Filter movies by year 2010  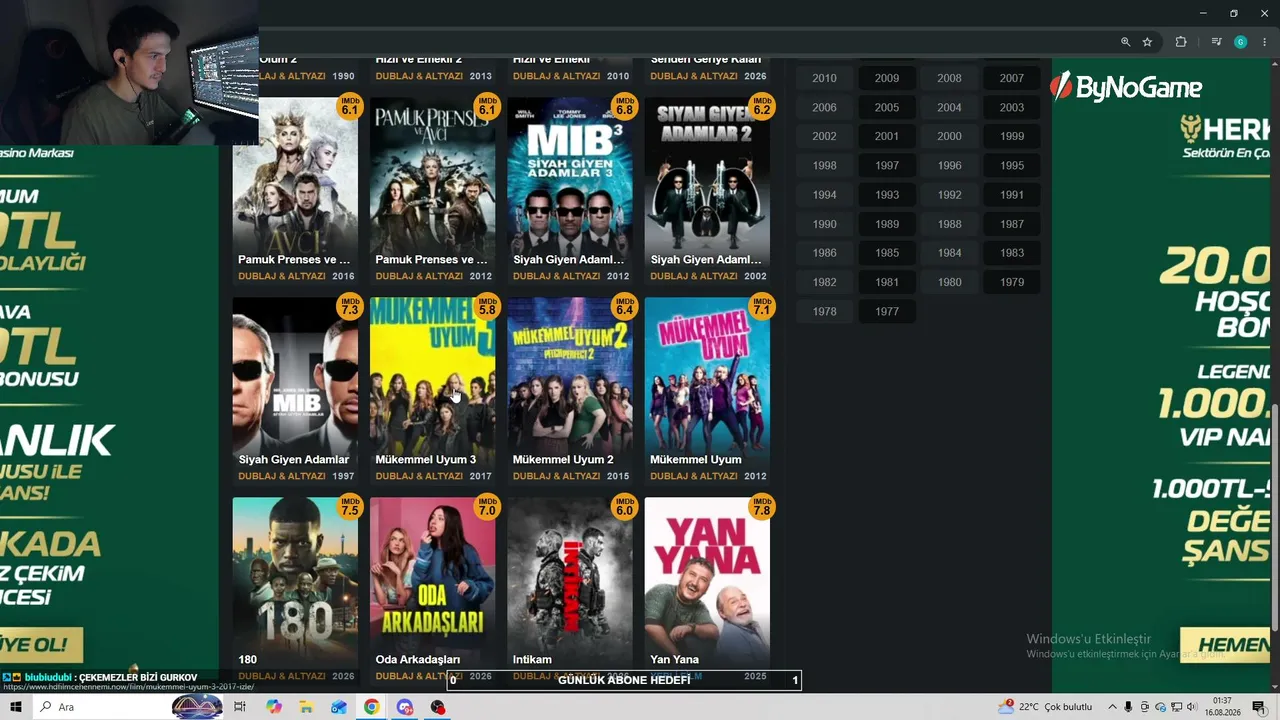(x=825, y=78)
